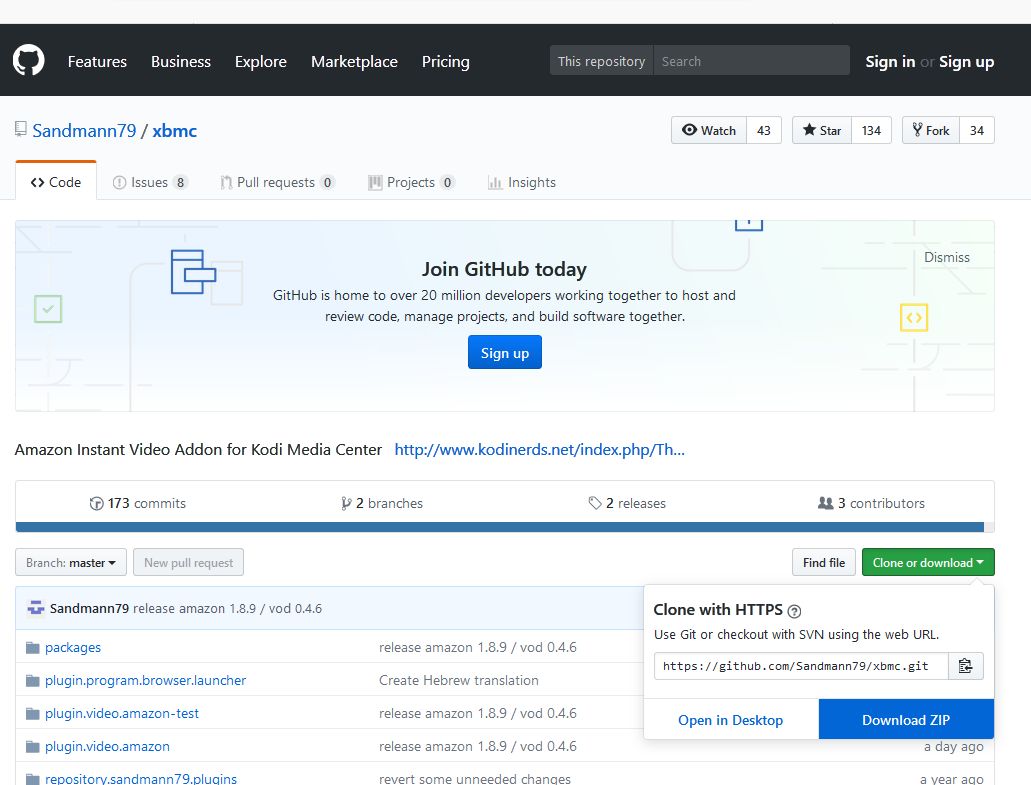Open the Projects tab
The width and height of the screenshot is (1031, 785).
point(411,182)
